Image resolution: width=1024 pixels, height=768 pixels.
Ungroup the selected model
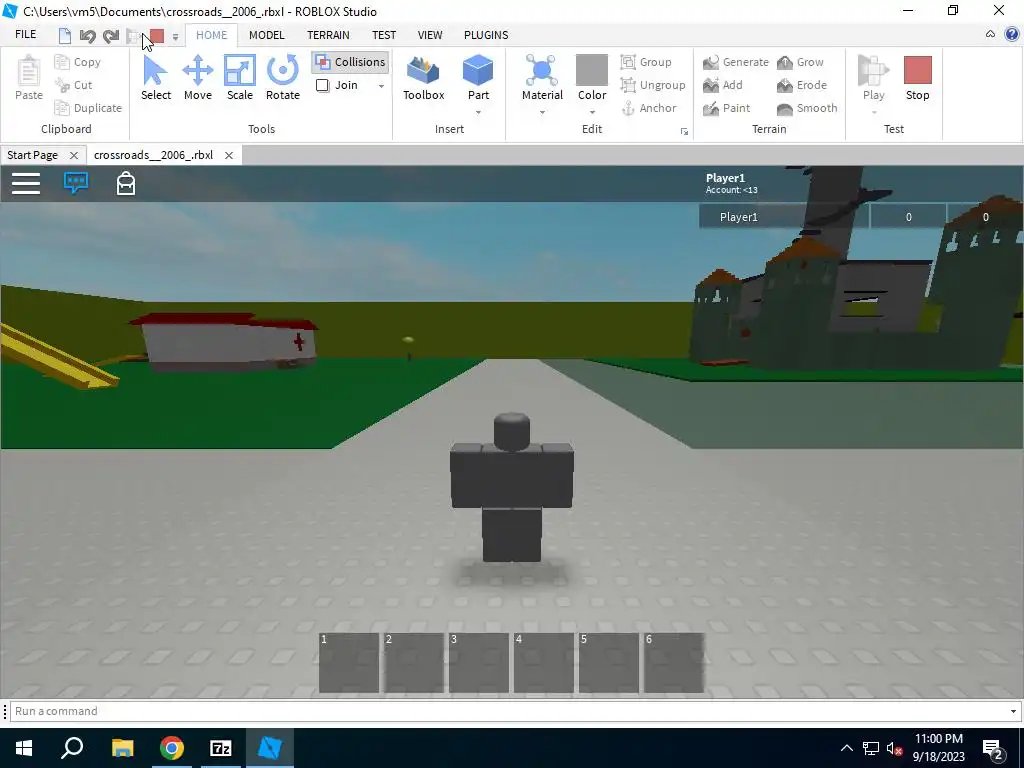coord(653,85)
